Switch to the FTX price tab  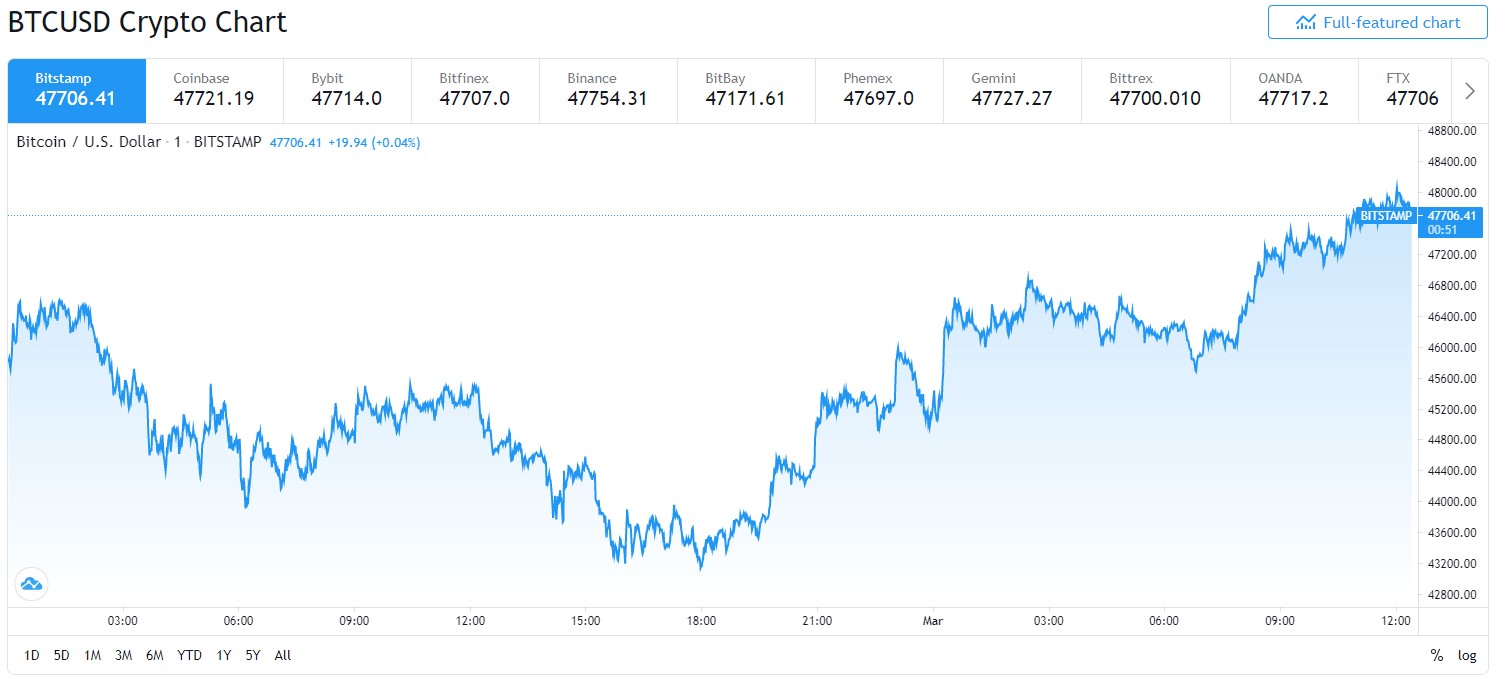pyautogui.click(x=1405, y=90)
